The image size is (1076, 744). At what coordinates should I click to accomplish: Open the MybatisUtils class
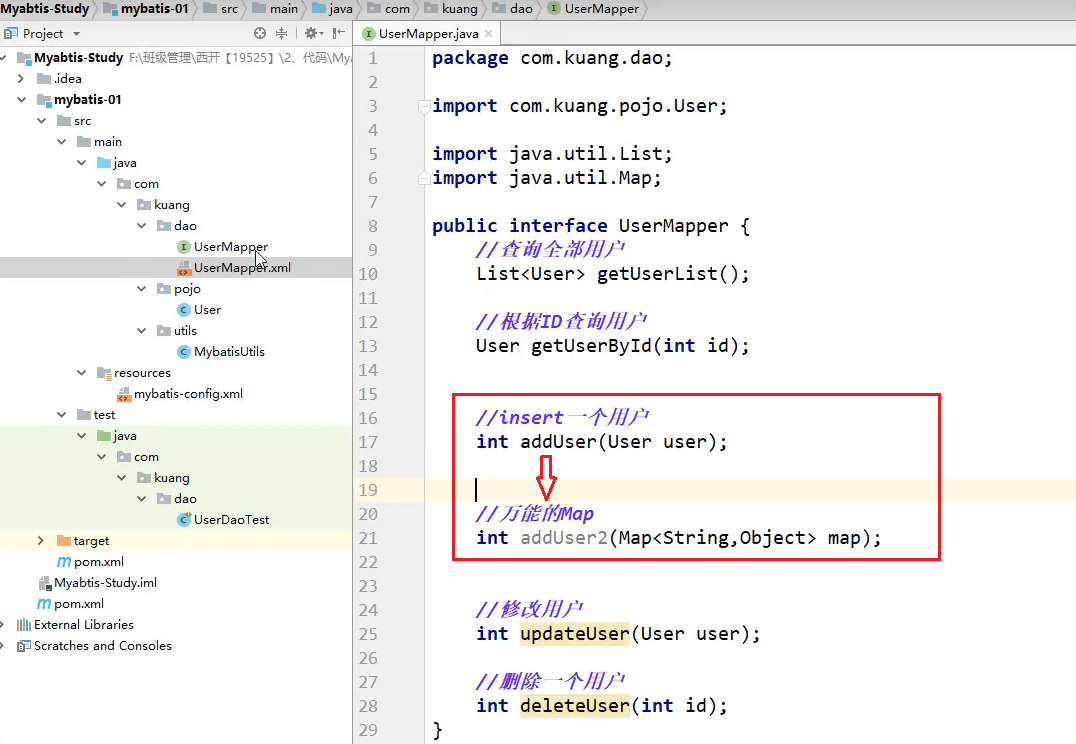[229, 351]
